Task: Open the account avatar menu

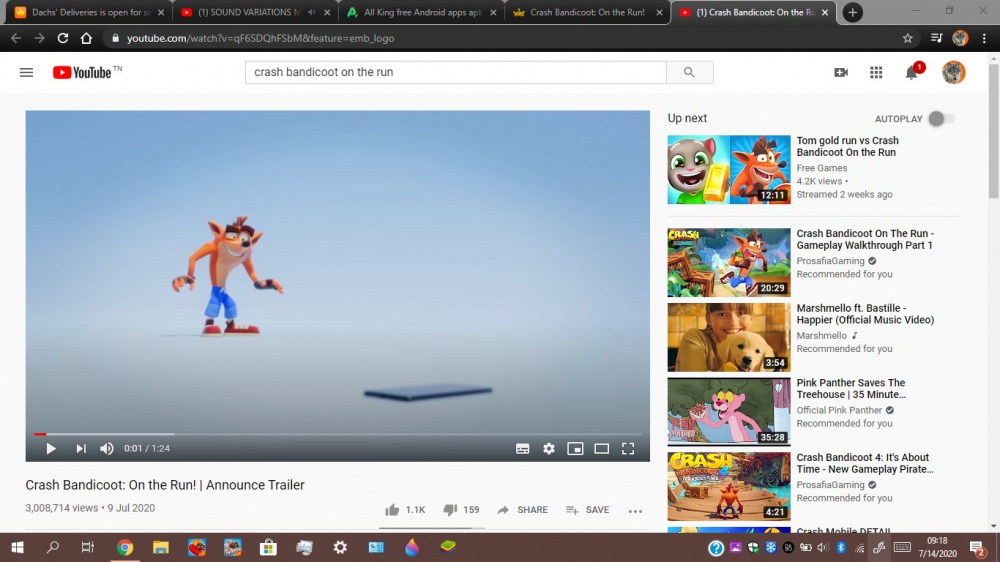Action: pyautogui.click(x=953, y=72)
